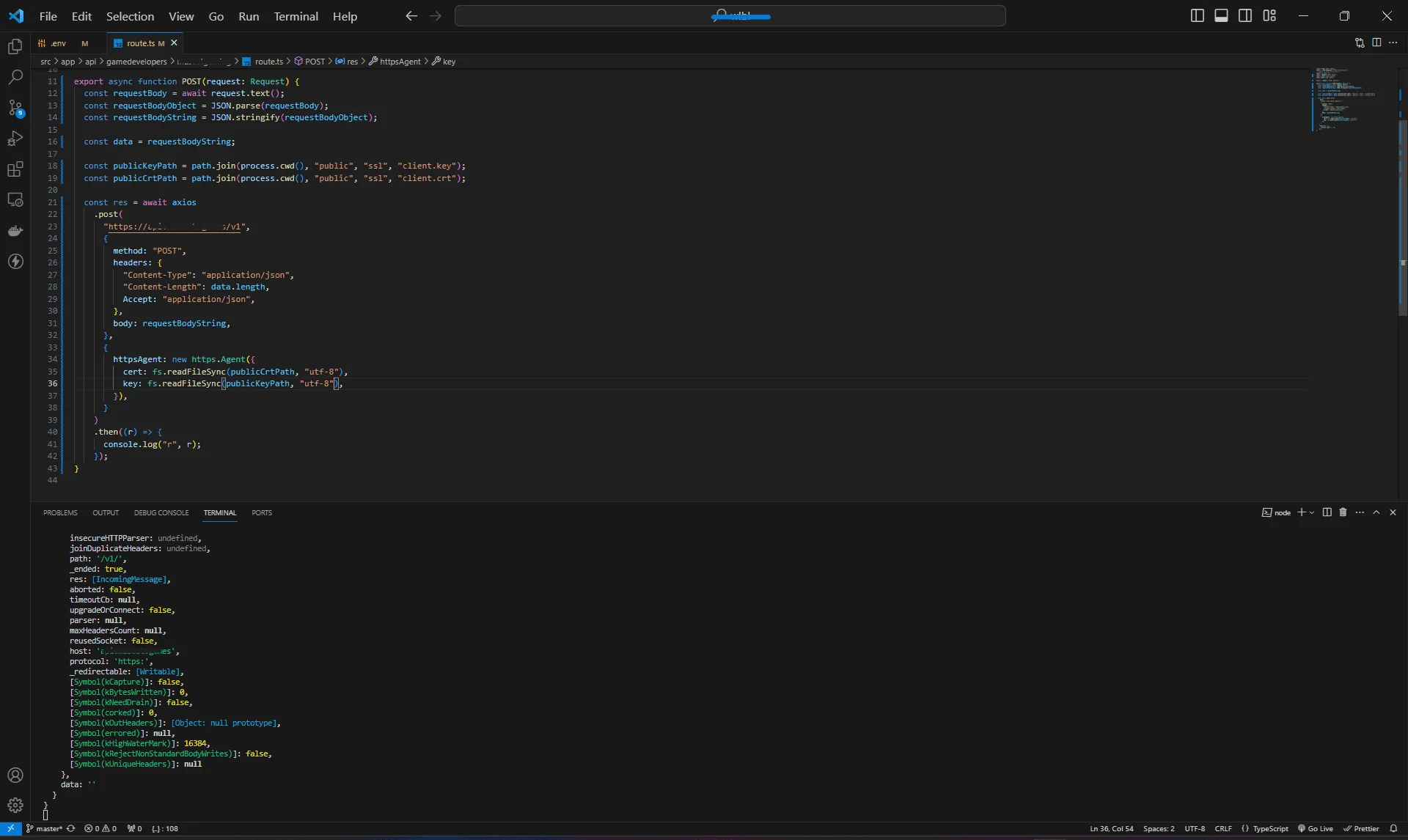Open the File menu
The height and width of the screenshot is (840, 1408).
point(48,16)
